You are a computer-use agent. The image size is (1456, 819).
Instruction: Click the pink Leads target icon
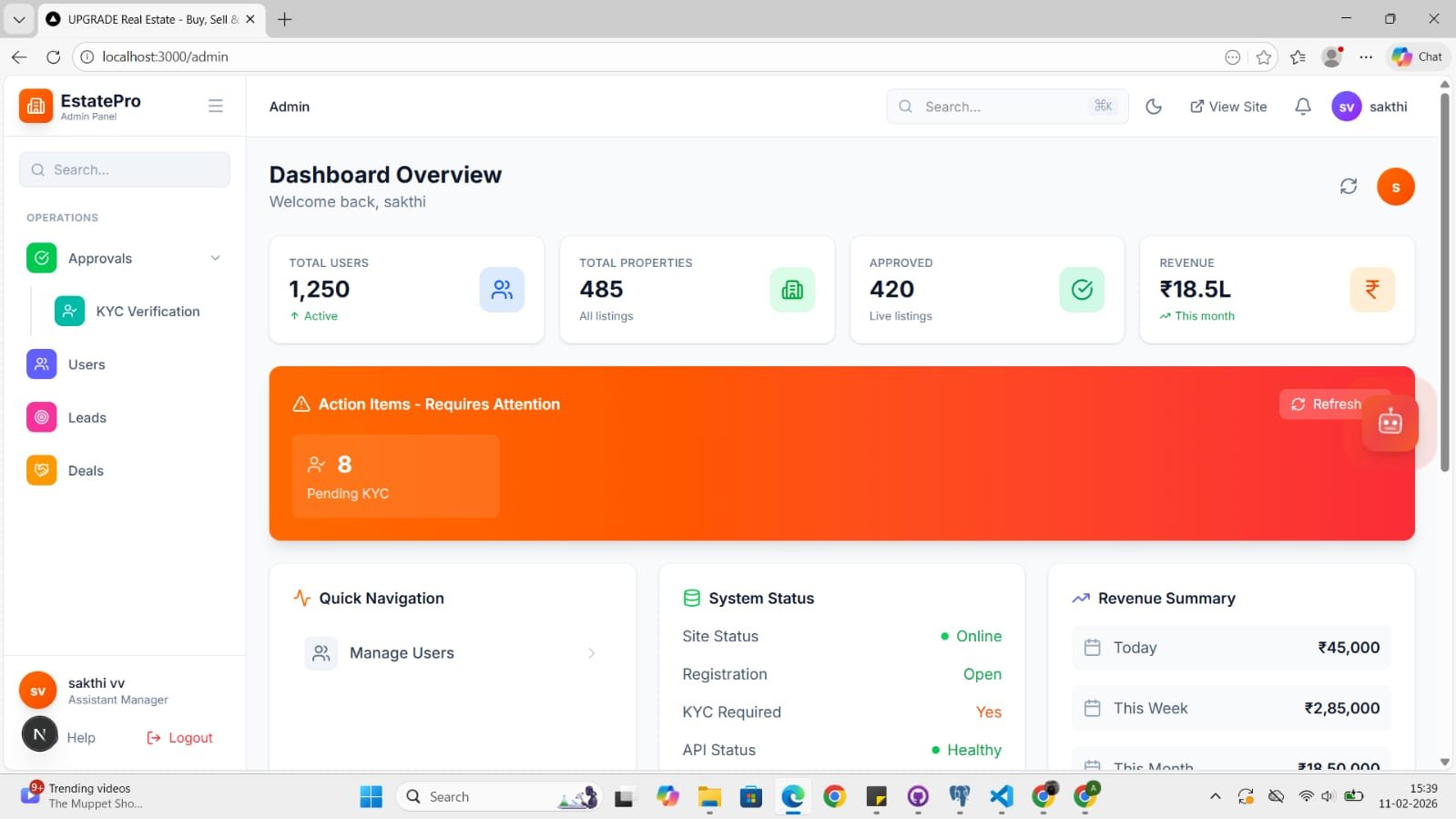(x=42, y=417)
